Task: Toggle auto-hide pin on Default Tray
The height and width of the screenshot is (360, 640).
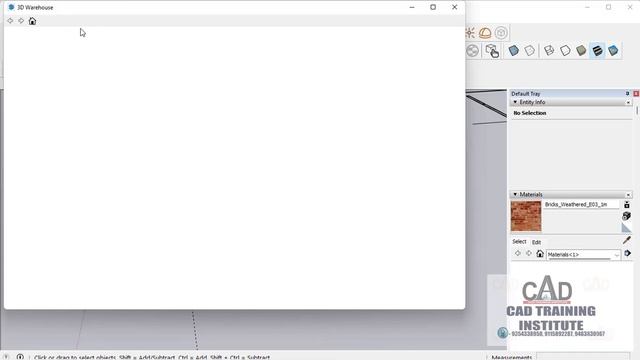Action: [x=627, y=93]
